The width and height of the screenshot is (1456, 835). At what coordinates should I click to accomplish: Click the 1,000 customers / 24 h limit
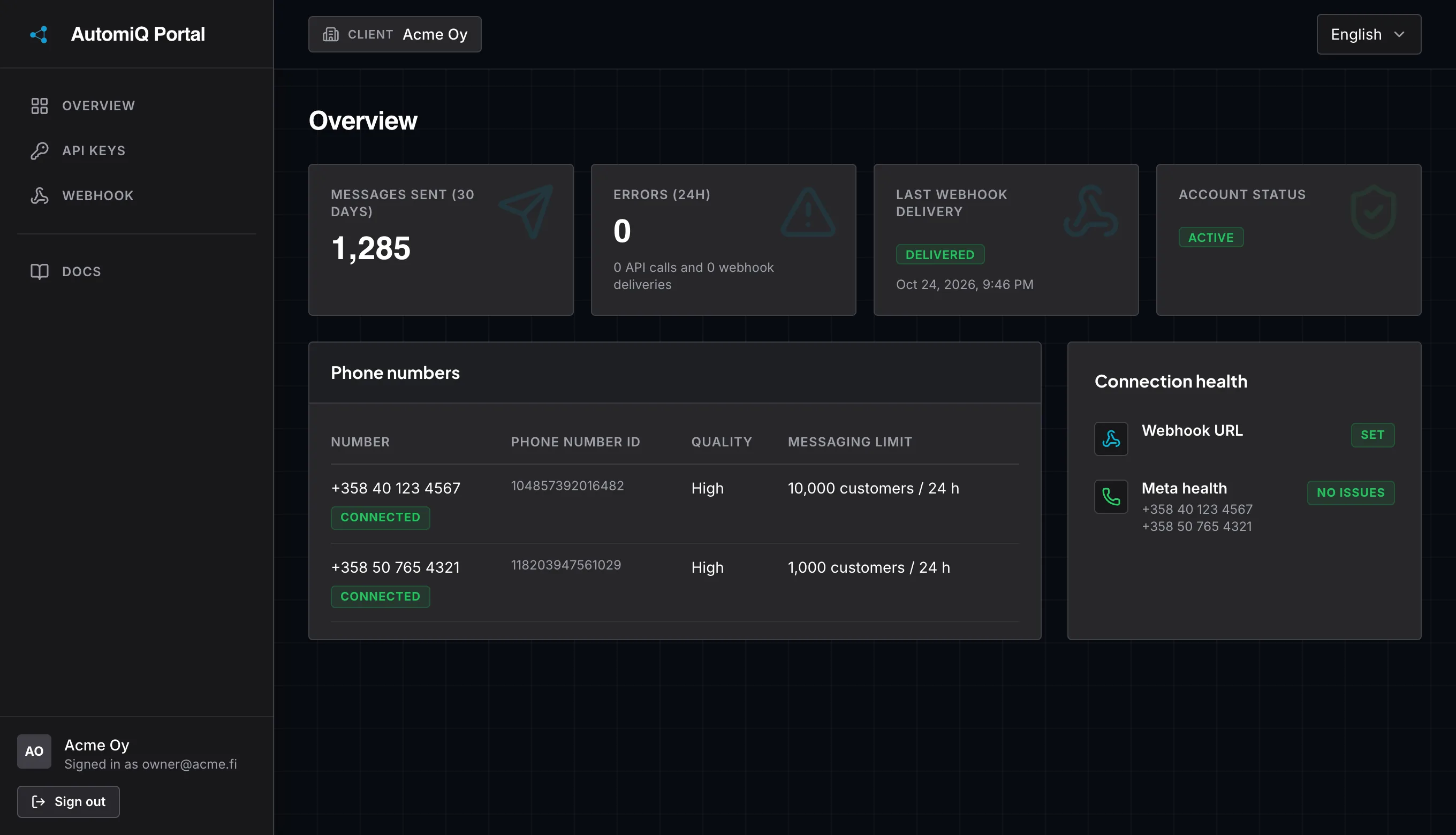point(868,567)
